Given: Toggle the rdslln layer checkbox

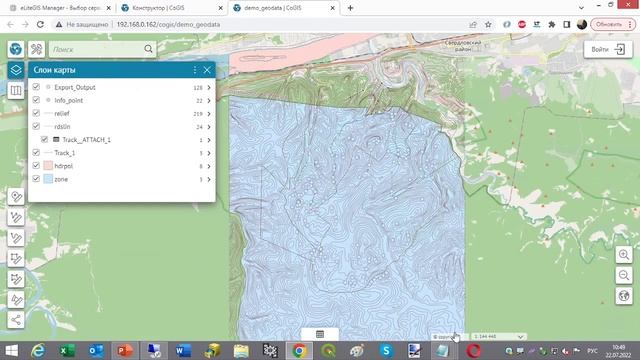Looking at the screenshot, I should [x=36, y=126].
